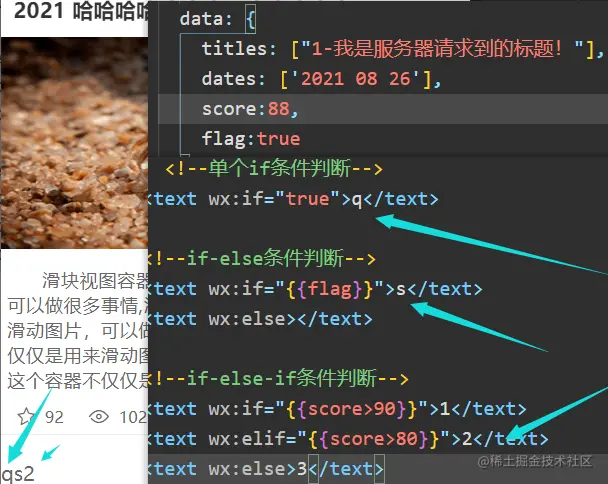
Task: Click the comment 'if-else-if条件判断'
Action: pos(279,379)
